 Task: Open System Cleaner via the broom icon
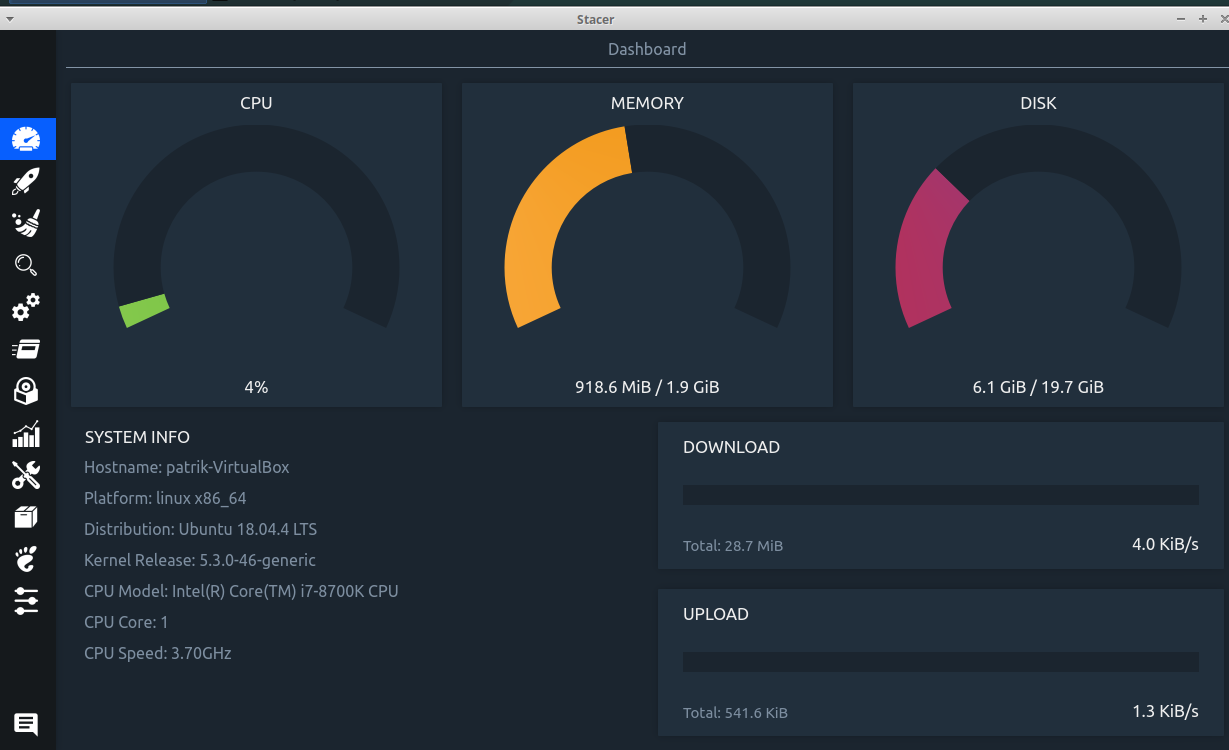pos(26,224)
